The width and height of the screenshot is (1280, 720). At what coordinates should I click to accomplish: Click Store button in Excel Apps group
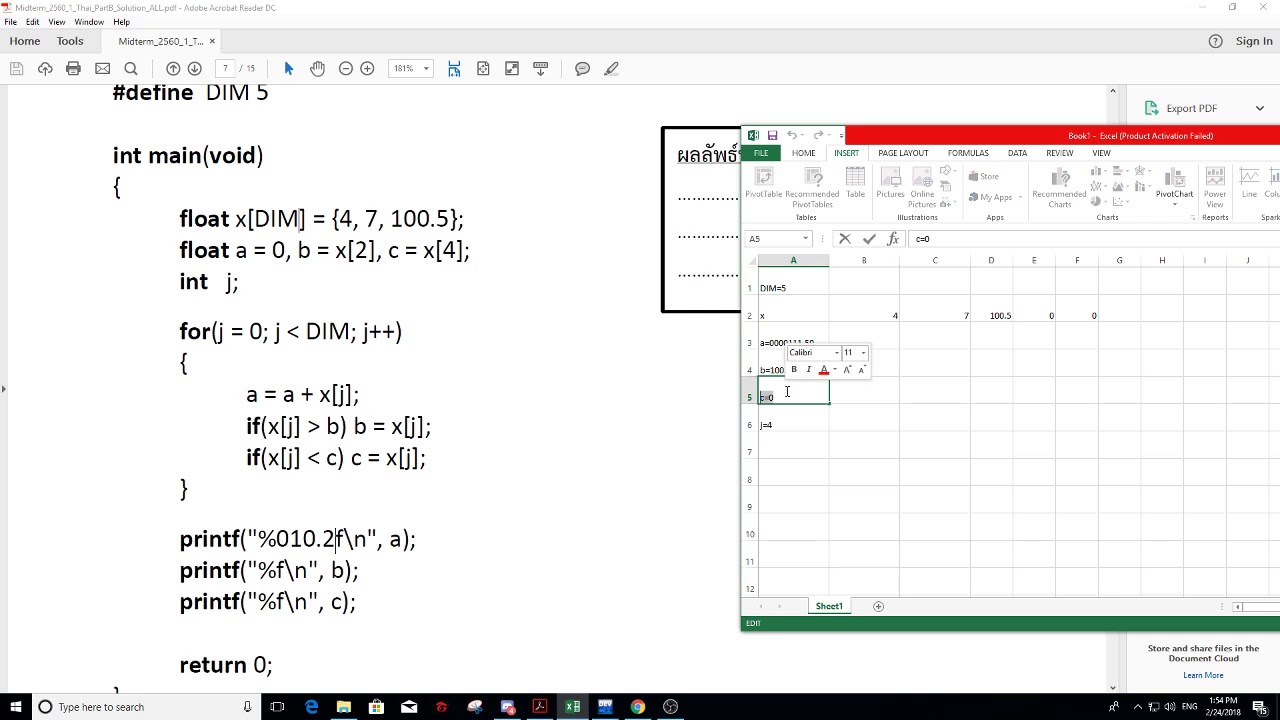(982, 176)
